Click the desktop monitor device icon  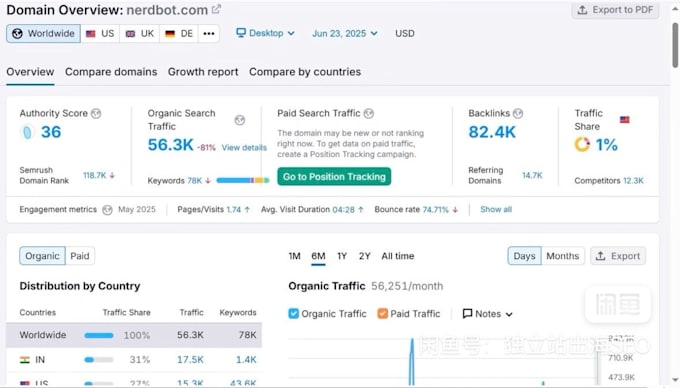click(241, 33)
